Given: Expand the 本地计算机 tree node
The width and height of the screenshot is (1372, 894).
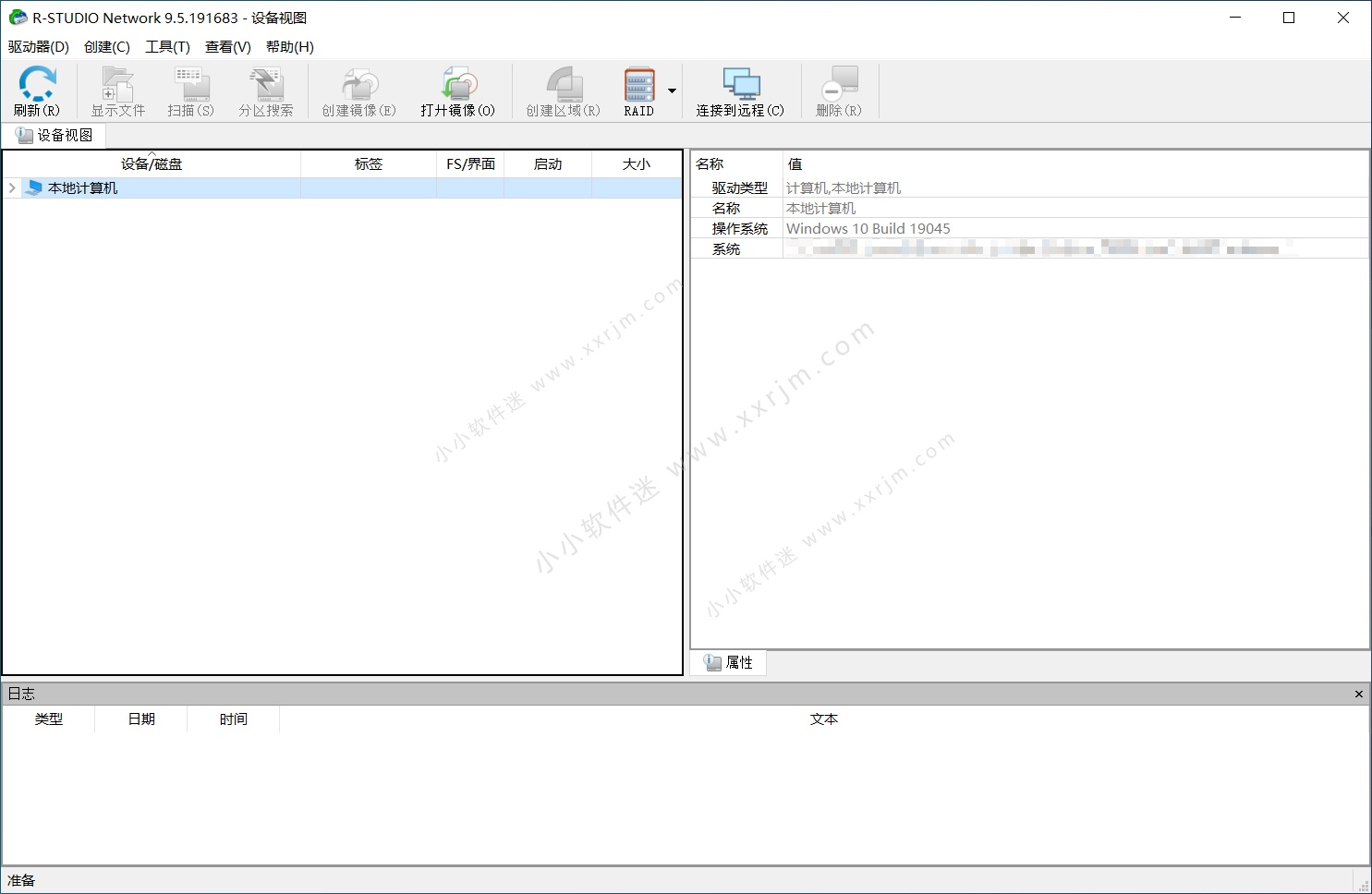Looking at the screenshot, I should point(10,187).
